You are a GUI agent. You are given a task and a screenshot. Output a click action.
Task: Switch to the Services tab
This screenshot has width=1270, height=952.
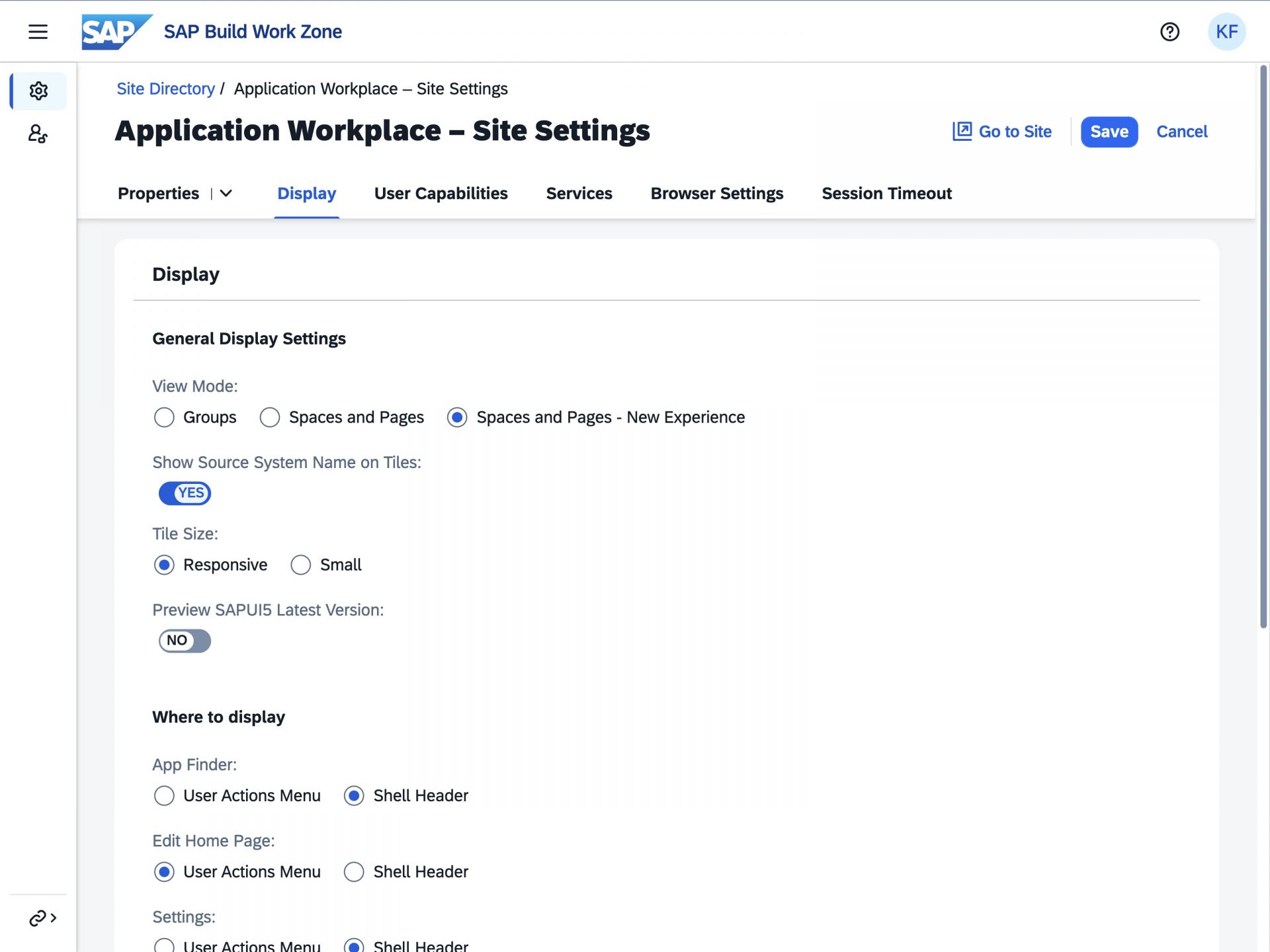click(x=579, y=194)
